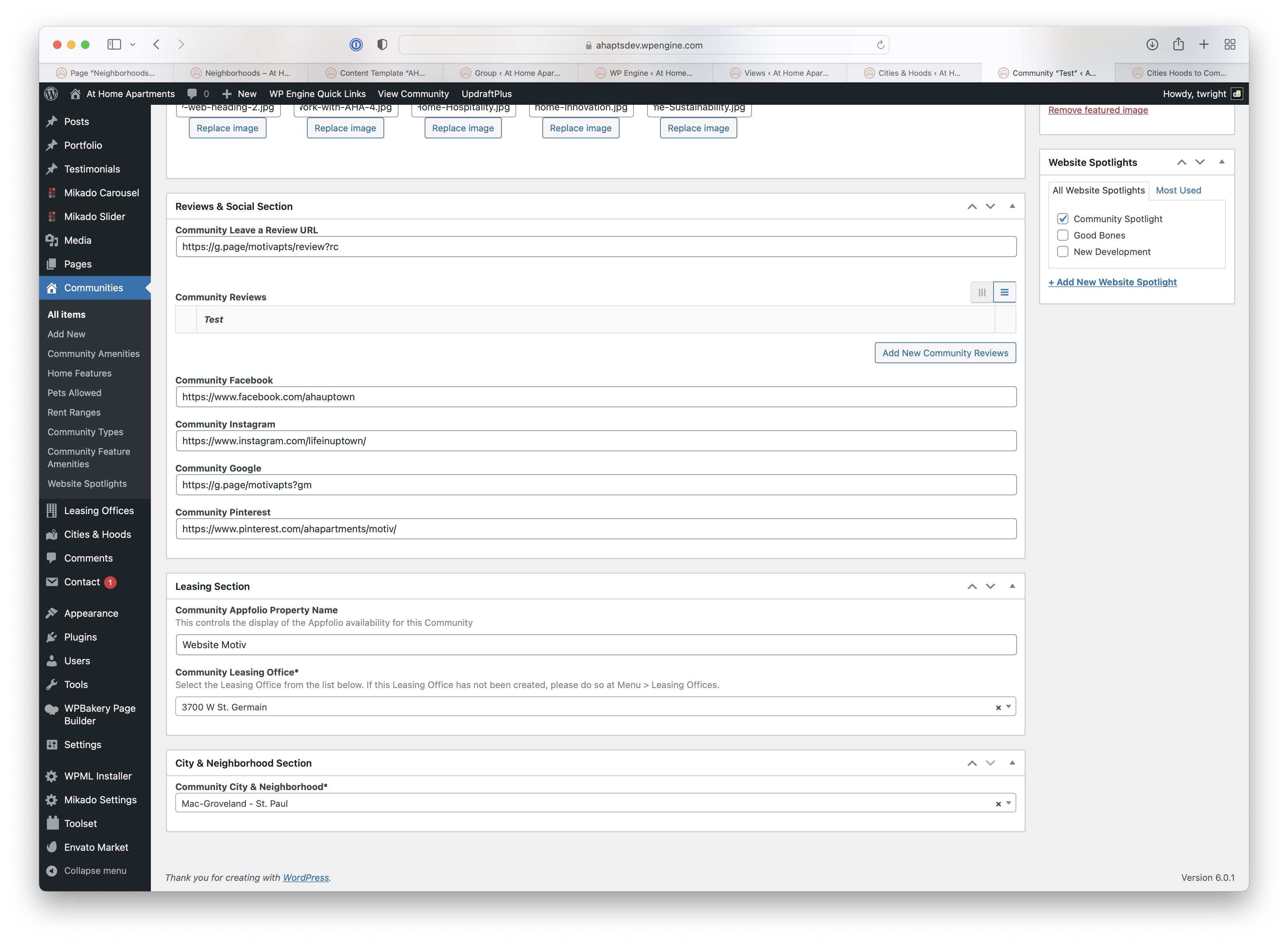Go back with the browser back arrow

pos(156,44)
